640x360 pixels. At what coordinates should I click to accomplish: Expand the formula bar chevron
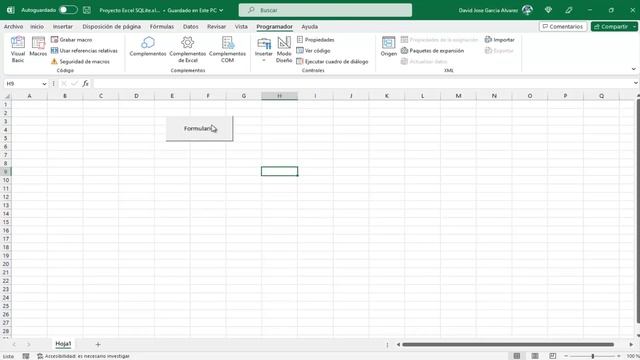pos(636,83)
